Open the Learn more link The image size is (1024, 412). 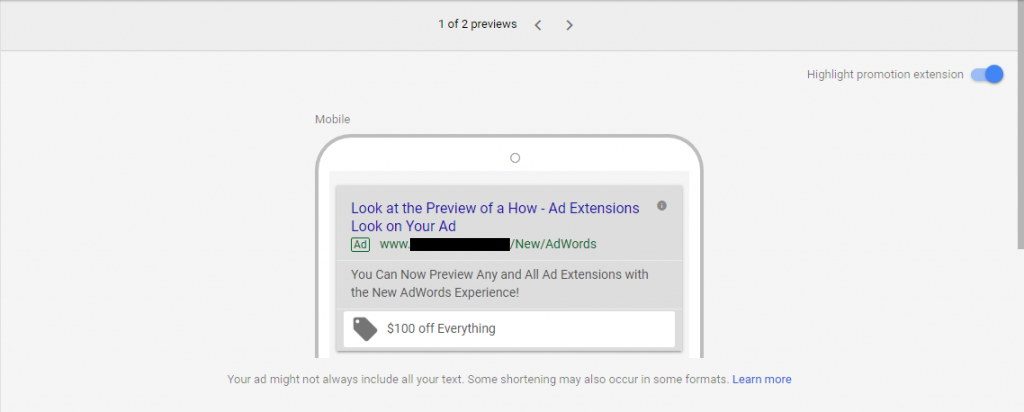tap(761, 379)
